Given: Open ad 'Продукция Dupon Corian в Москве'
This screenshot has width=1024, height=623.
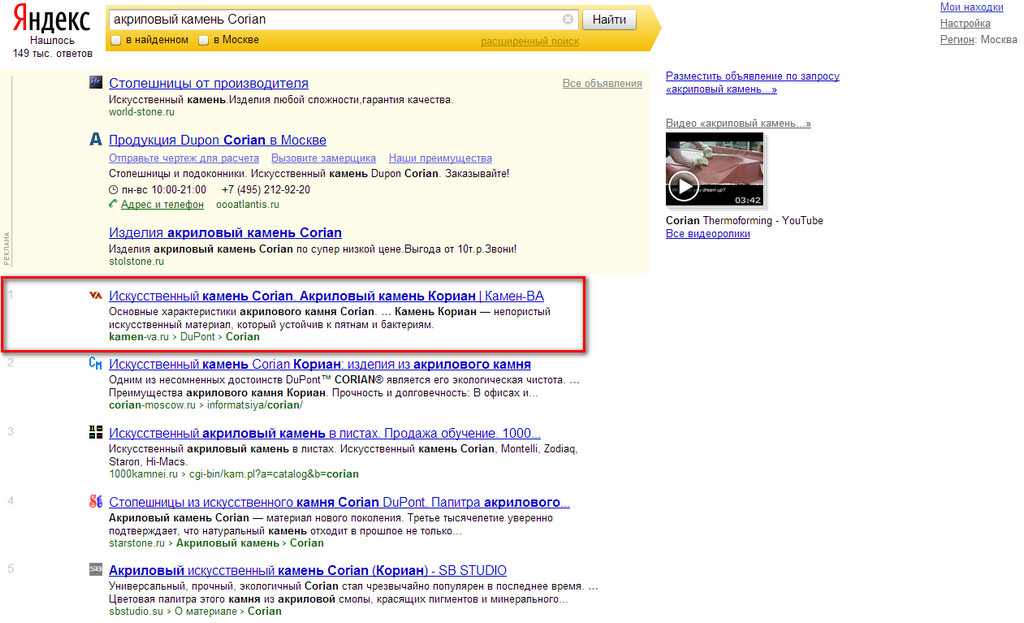Looking at the screenshot, I should point(217,140).
